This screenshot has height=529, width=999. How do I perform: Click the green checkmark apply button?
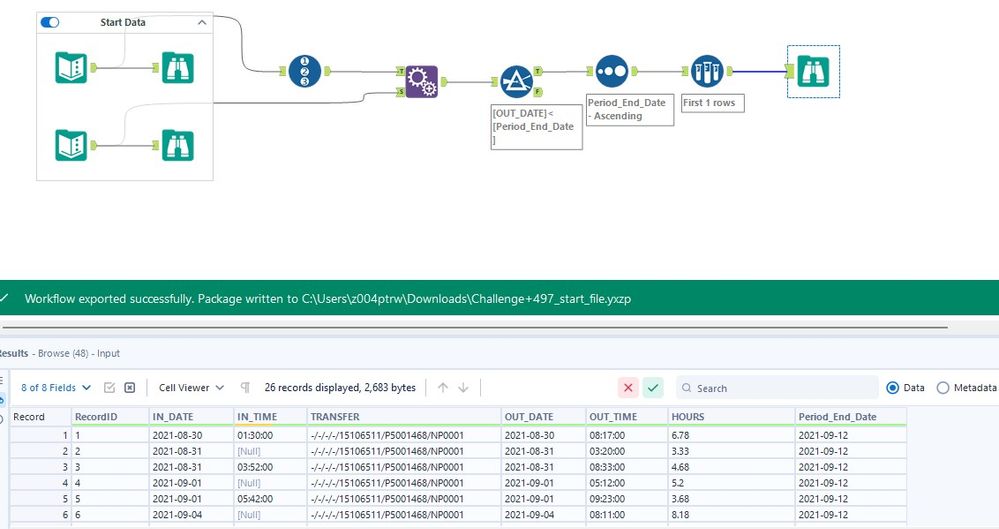click(x=653, y=388)
